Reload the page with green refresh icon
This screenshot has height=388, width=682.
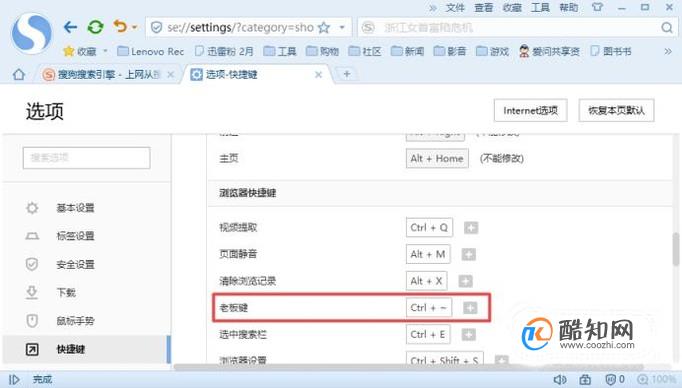(95, 27)
